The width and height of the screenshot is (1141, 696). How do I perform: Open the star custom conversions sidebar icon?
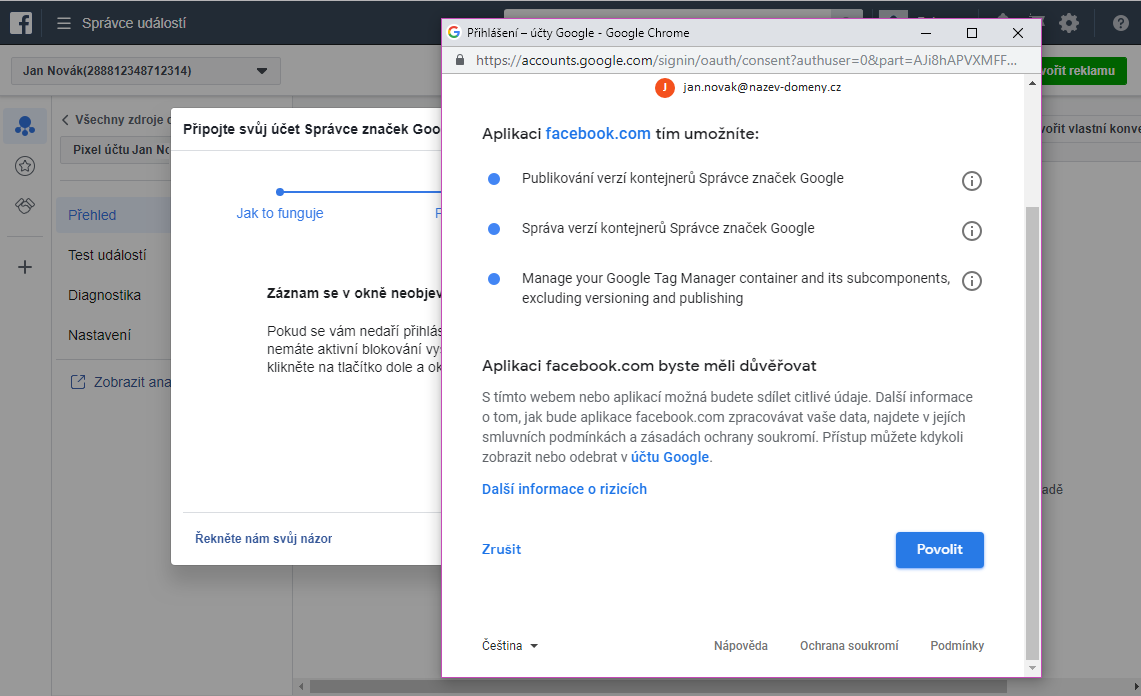click(x=25, y=166)
